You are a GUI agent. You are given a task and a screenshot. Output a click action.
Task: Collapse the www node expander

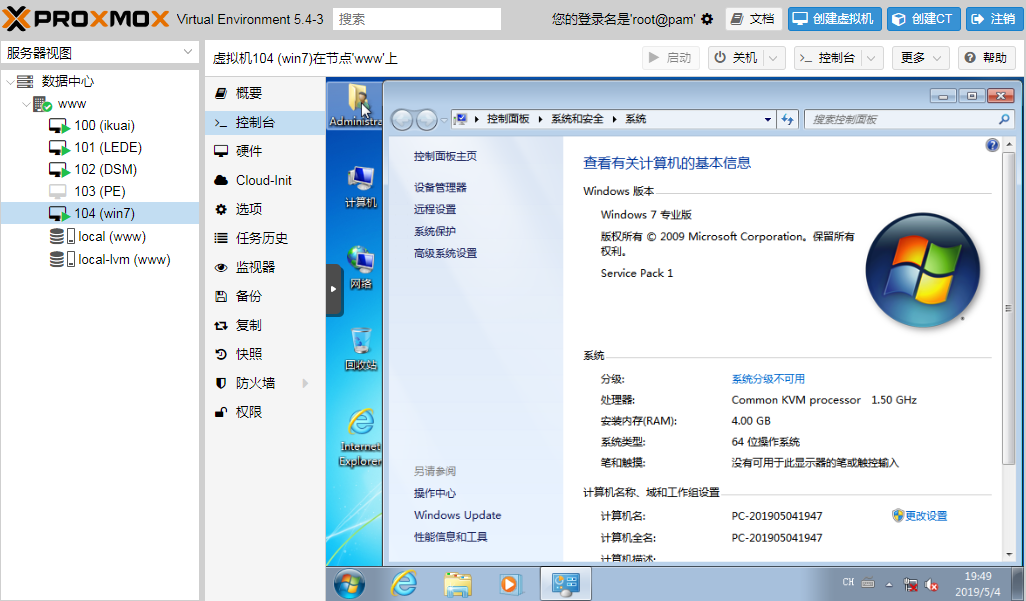(x=26, y=104)
